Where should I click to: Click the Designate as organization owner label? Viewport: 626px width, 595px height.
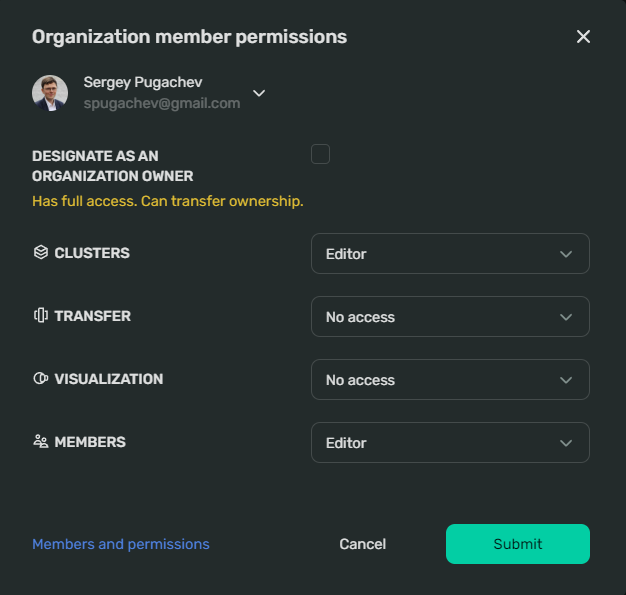113,166
